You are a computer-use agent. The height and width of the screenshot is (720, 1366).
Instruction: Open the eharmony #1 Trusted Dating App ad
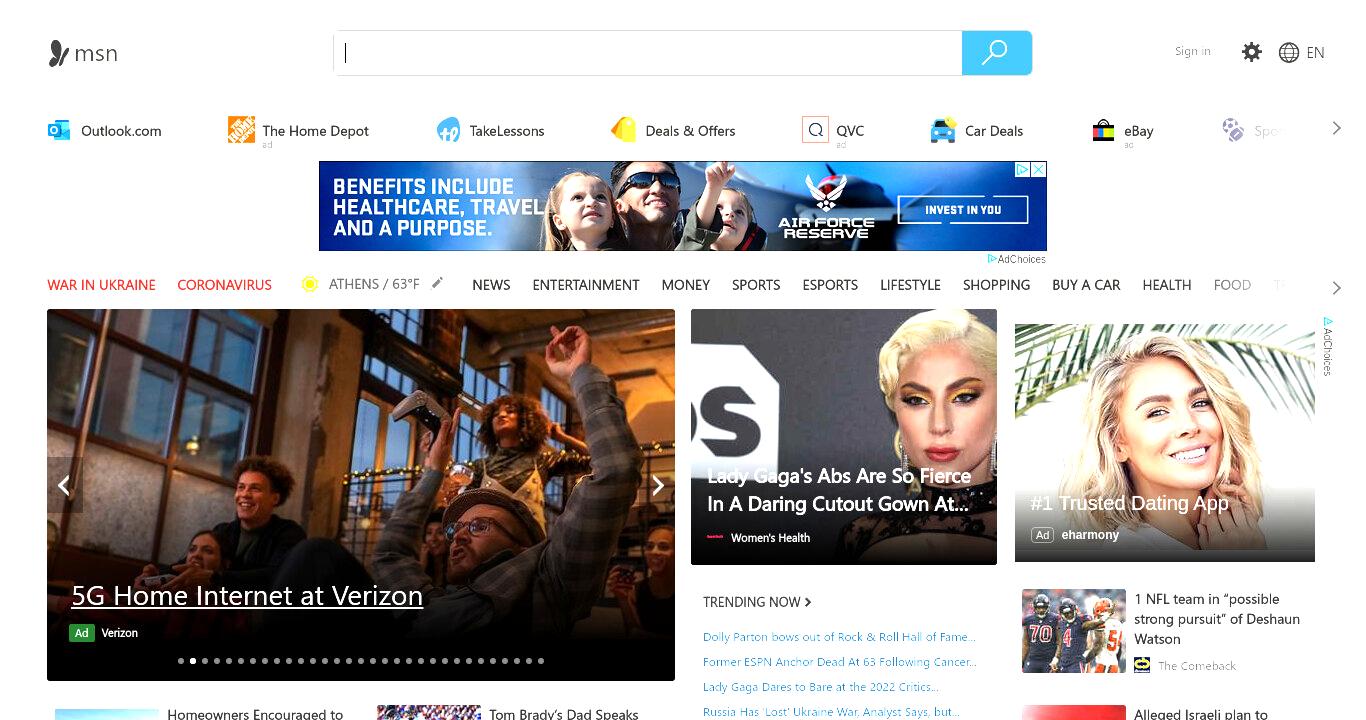[x=1165, y=443]
